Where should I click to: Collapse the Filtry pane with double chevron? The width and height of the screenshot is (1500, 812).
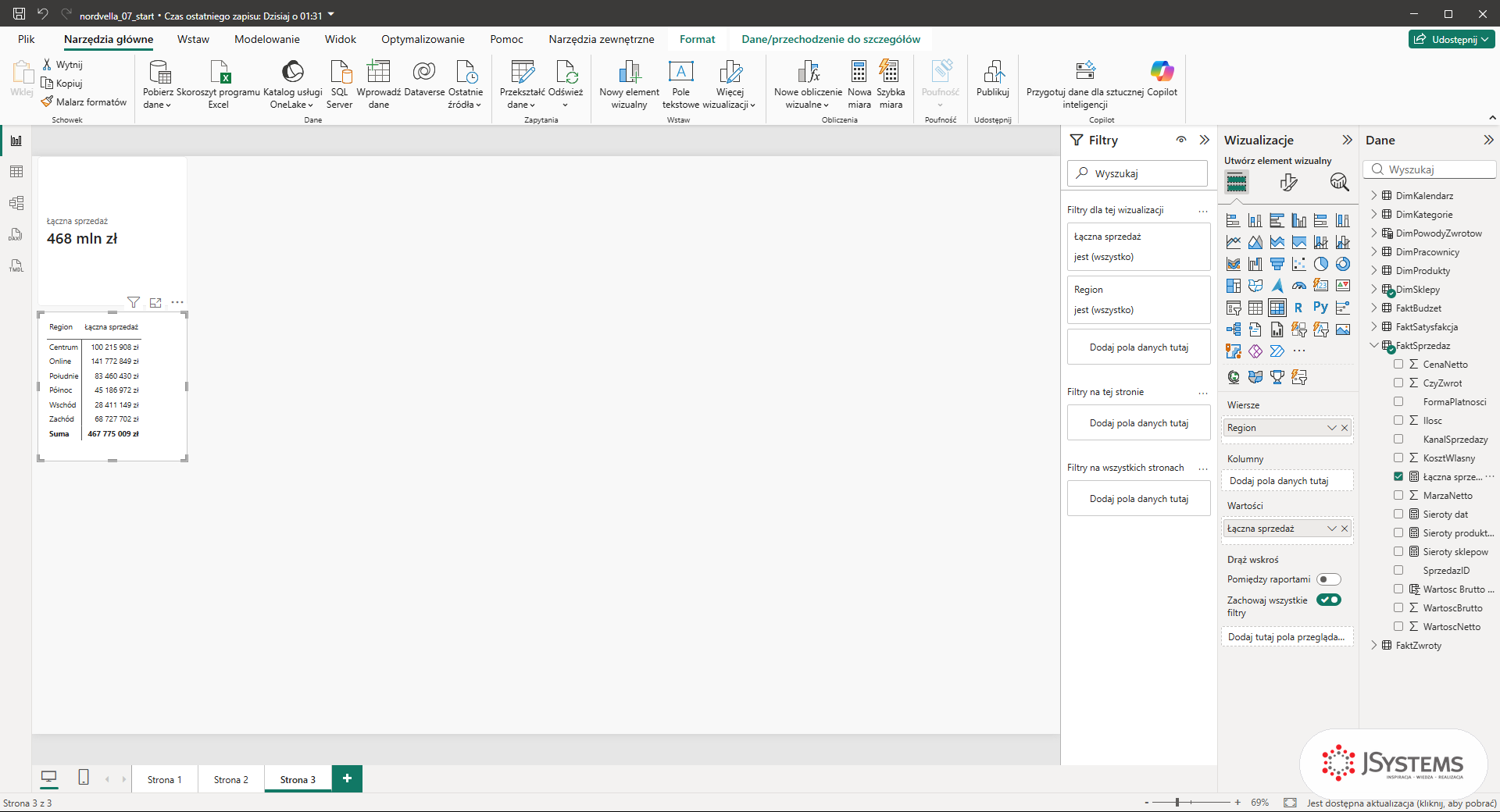click(x=1205, y=140)
